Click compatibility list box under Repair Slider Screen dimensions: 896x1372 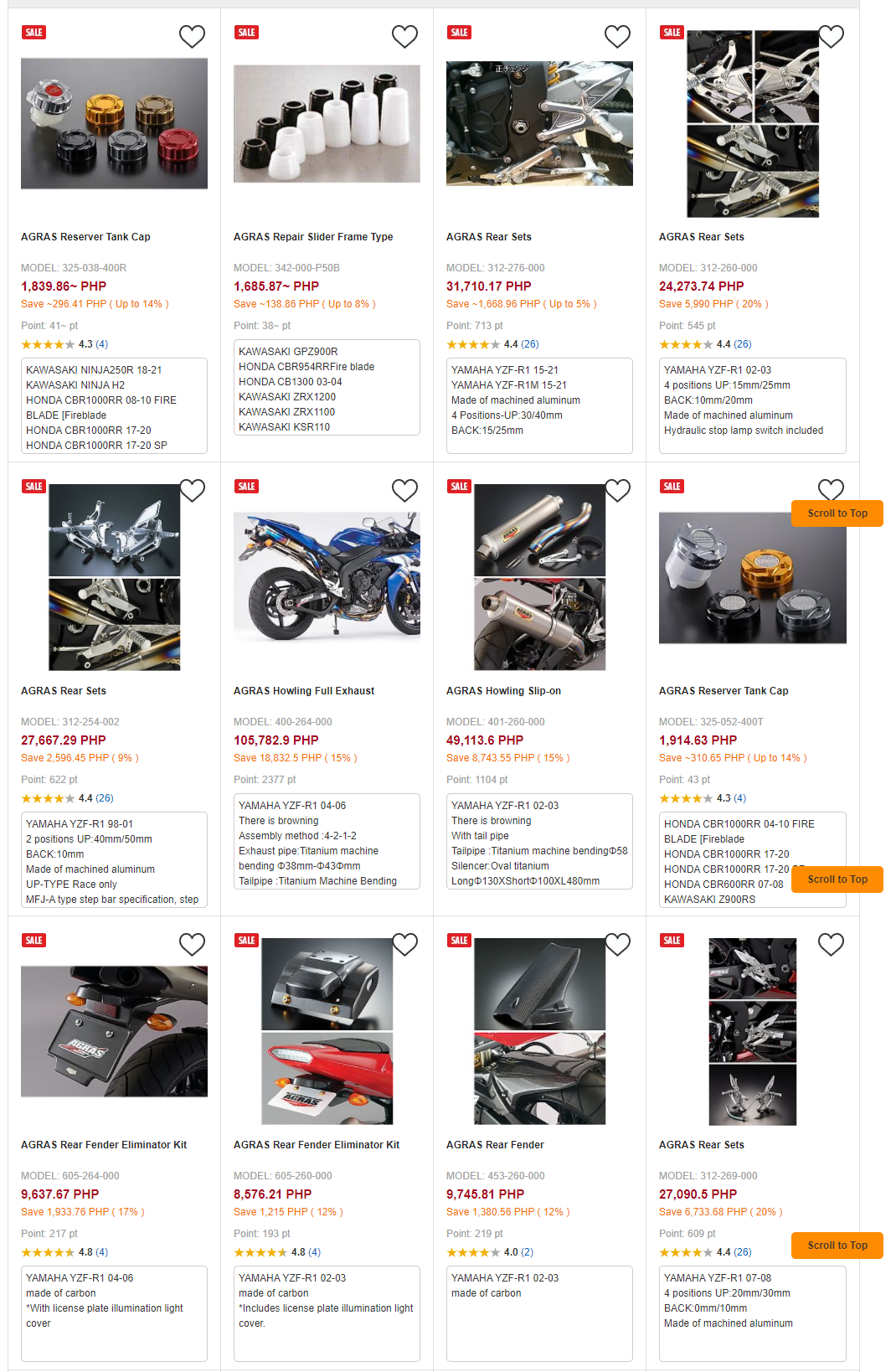(327, 387)
